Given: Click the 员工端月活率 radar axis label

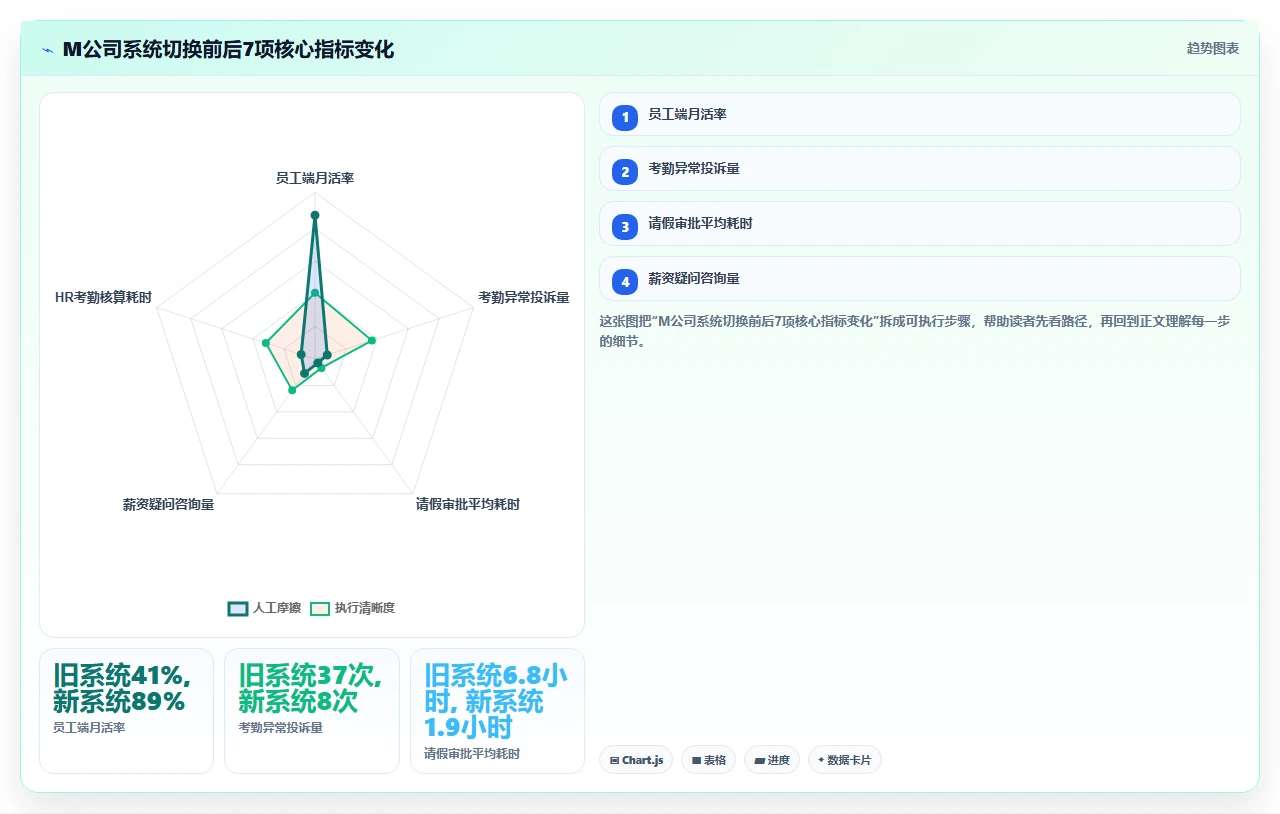Looking at the screenshot, I should (315, 178).
